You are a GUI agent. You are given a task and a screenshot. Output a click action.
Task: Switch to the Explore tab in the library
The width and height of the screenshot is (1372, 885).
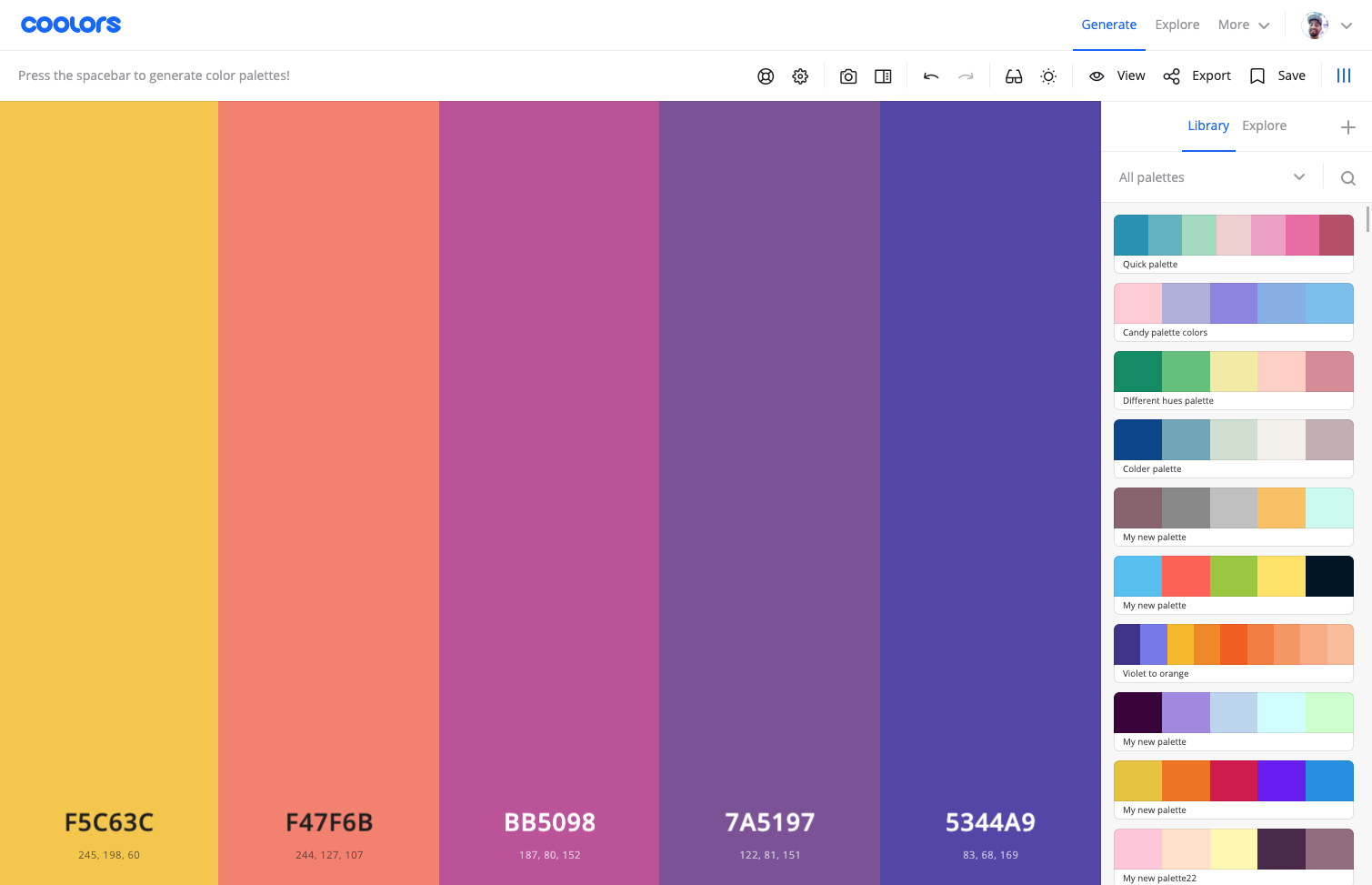click(x=1264, y=126)
